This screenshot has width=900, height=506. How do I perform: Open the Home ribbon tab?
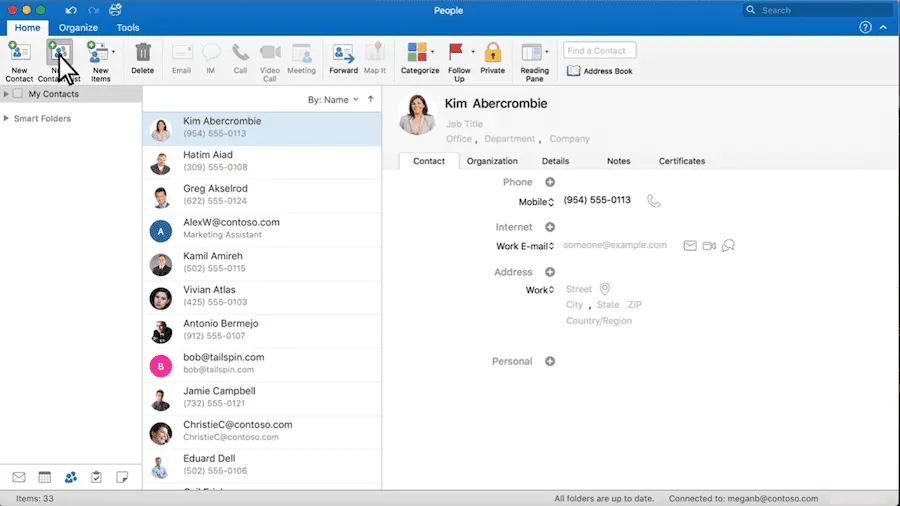(x=27, y=28)
